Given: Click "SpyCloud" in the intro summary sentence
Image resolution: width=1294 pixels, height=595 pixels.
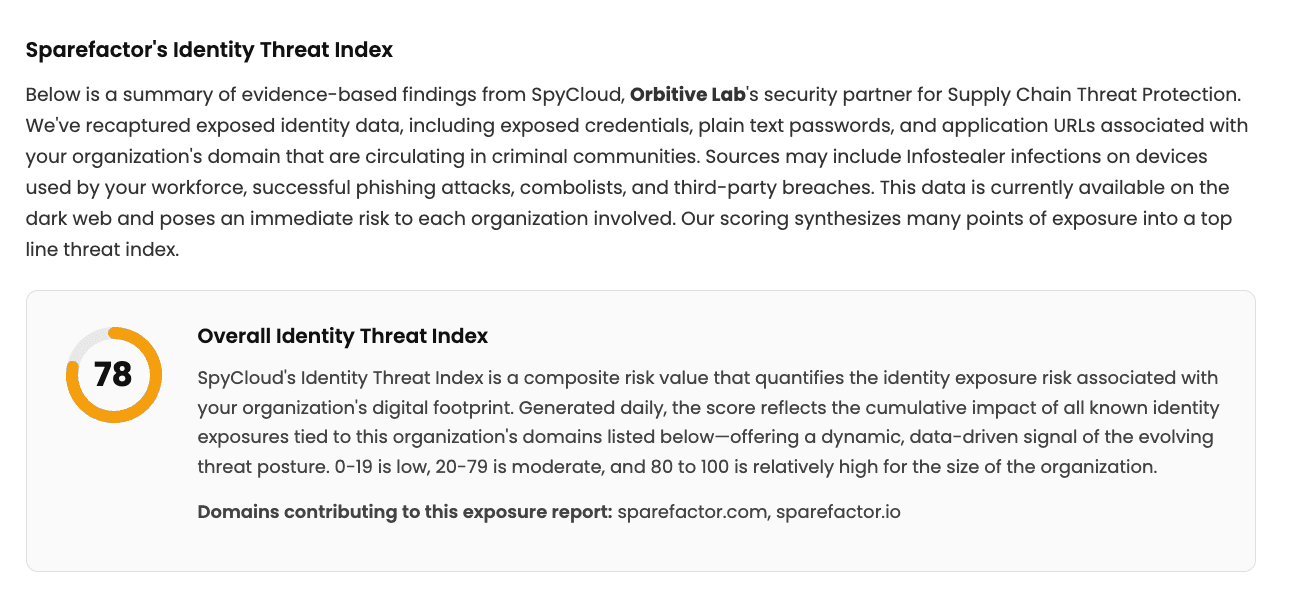Looking at the screenshot, I should tap(585, 95).
